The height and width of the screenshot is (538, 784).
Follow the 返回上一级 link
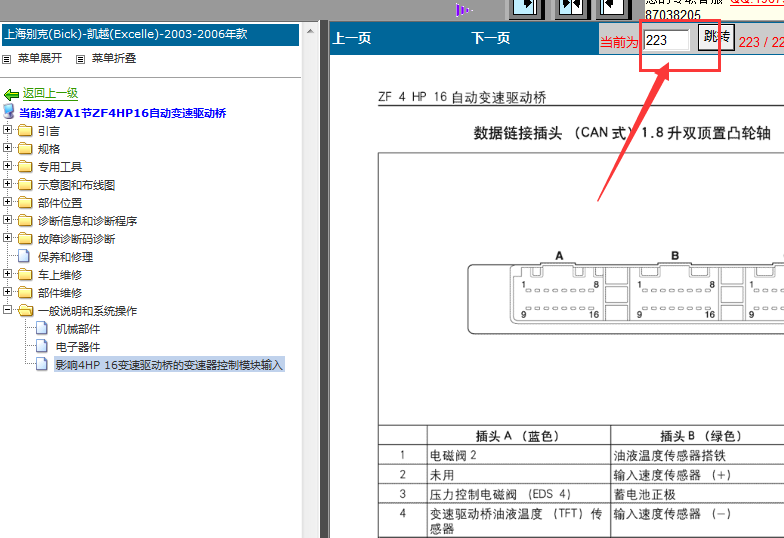tap(50, 94)
